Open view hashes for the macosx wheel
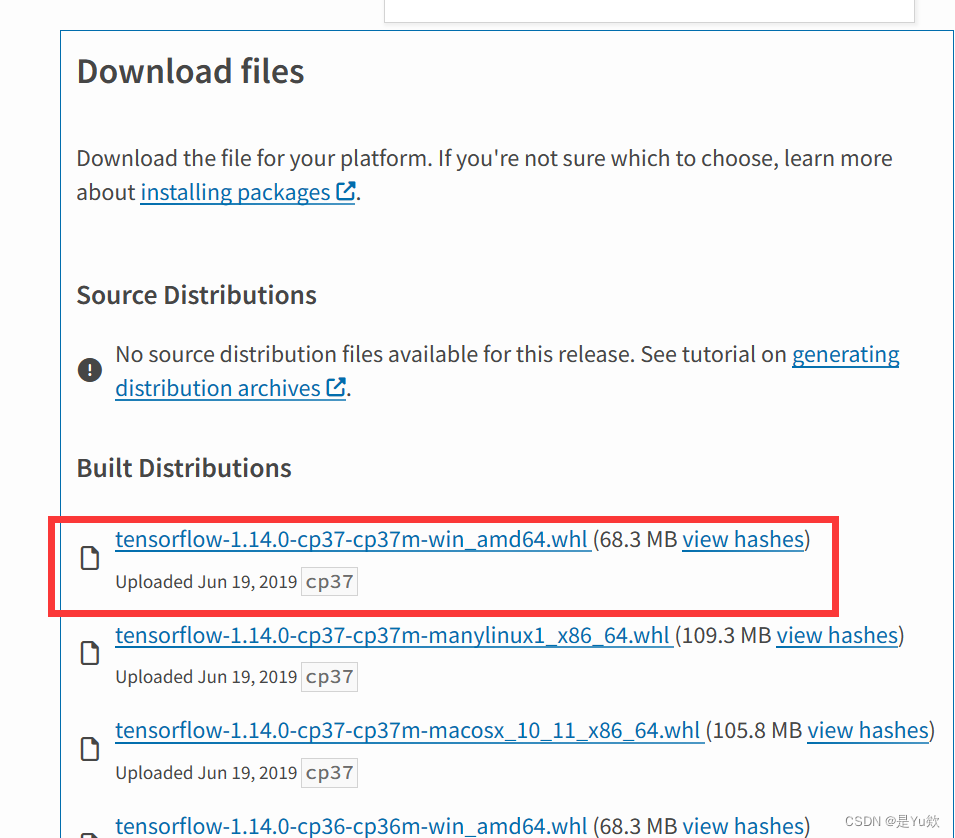Viewport: 955px width, 838px height. tap(868, 730)
